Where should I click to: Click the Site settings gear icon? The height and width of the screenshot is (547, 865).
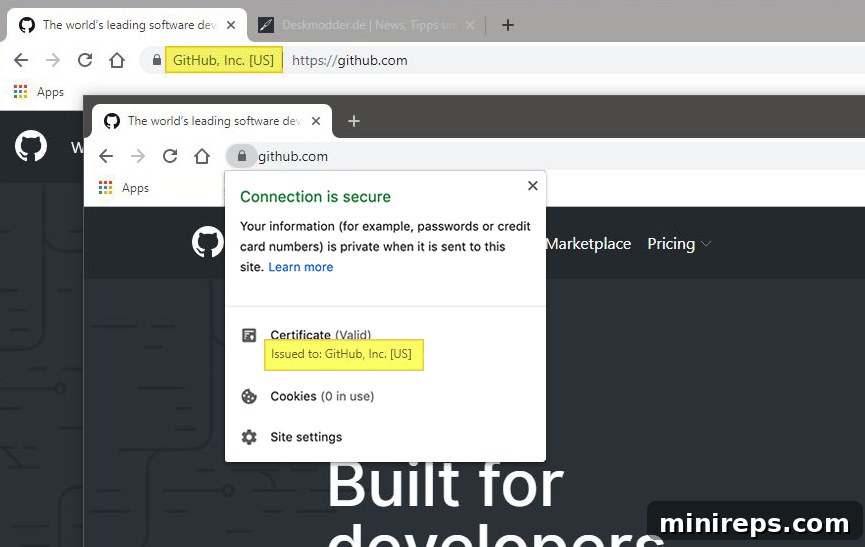[x=249, y=437]
